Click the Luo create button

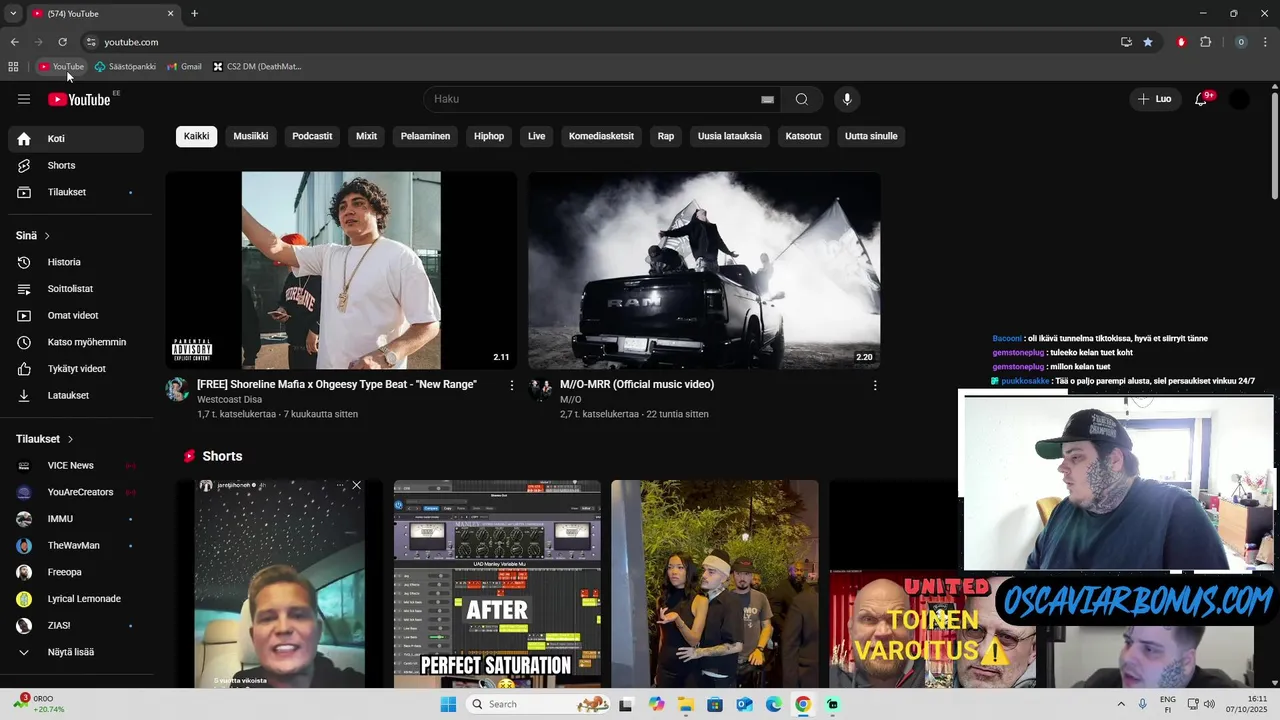tap(1154, 99)
